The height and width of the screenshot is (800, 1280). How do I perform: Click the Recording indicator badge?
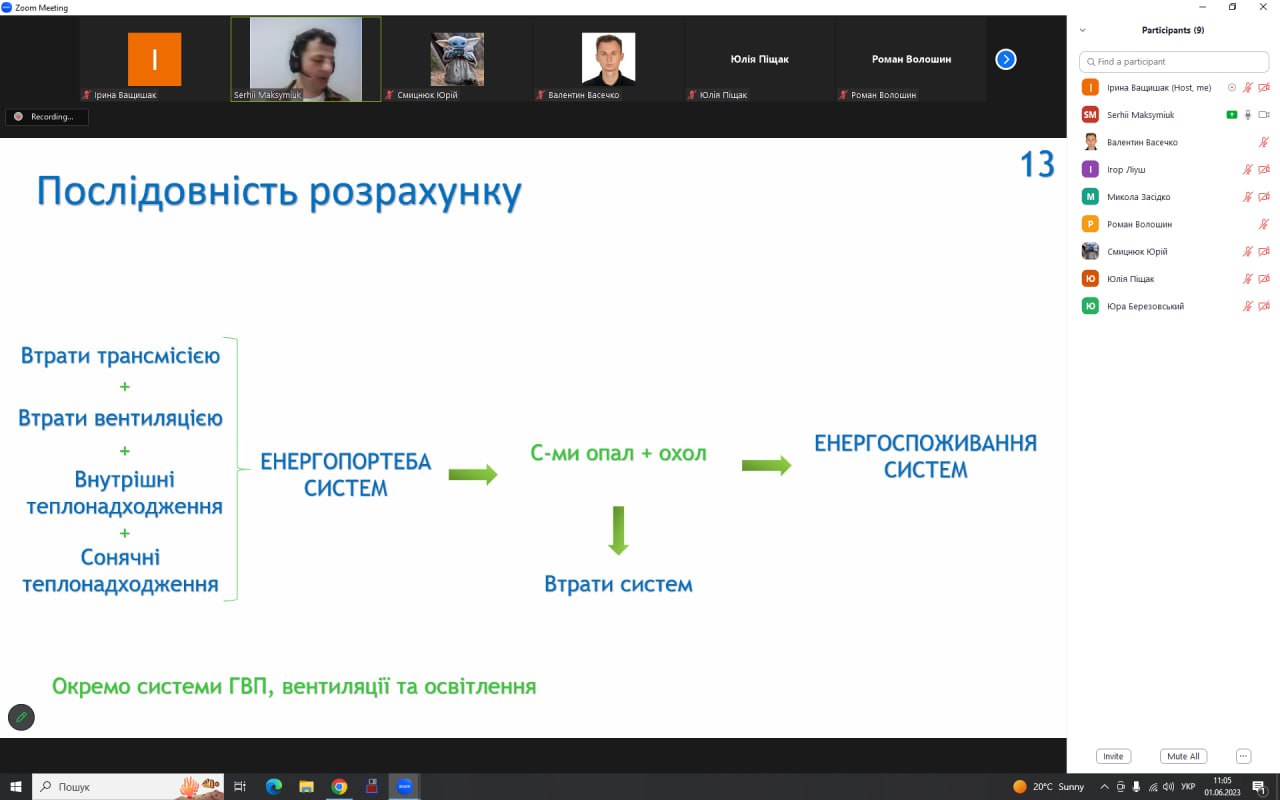coord(46,117)
